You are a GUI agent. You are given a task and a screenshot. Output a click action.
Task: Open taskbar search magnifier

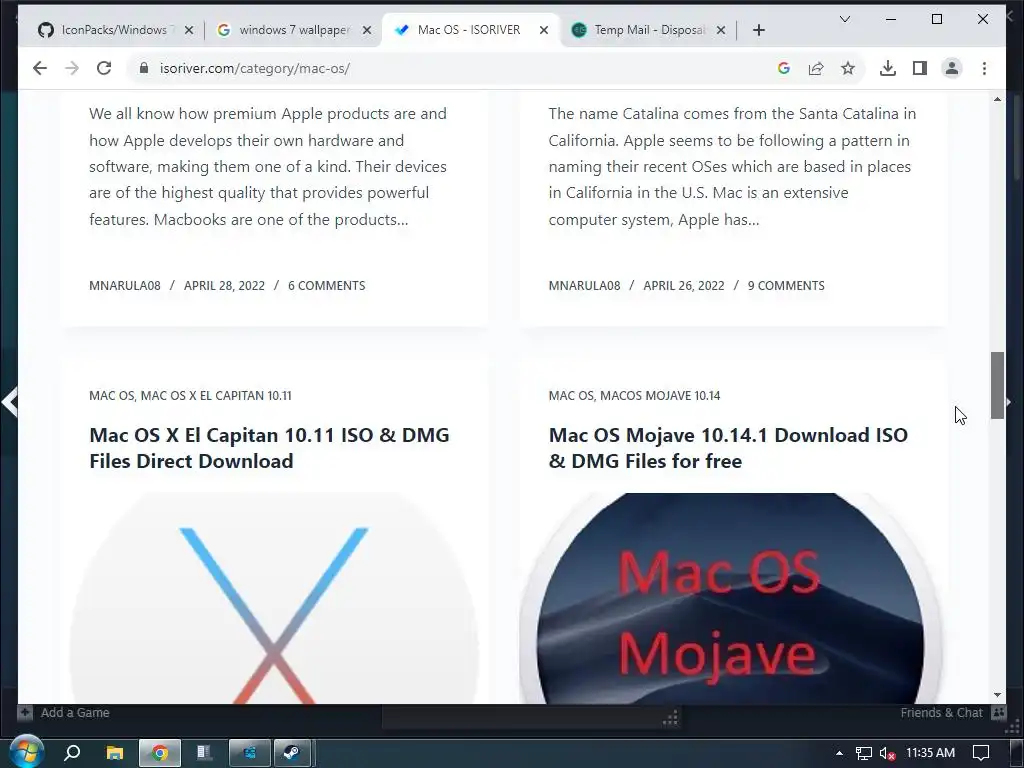[x=72, y=752]
